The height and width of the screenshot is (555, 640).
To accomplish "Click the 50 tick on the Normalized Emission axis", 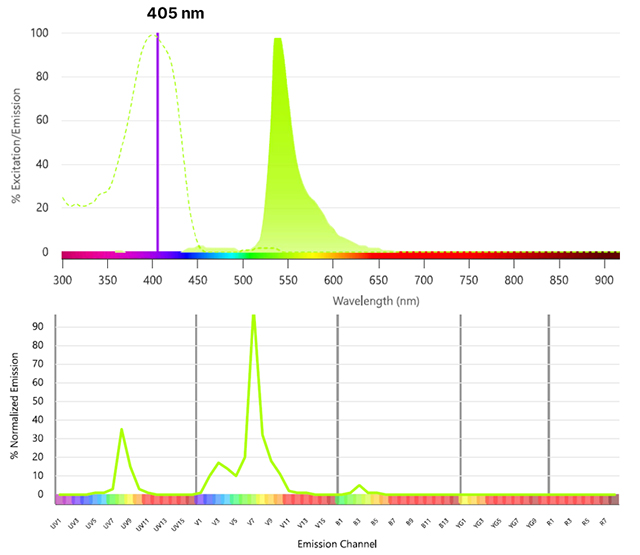I will pos(38,401).
